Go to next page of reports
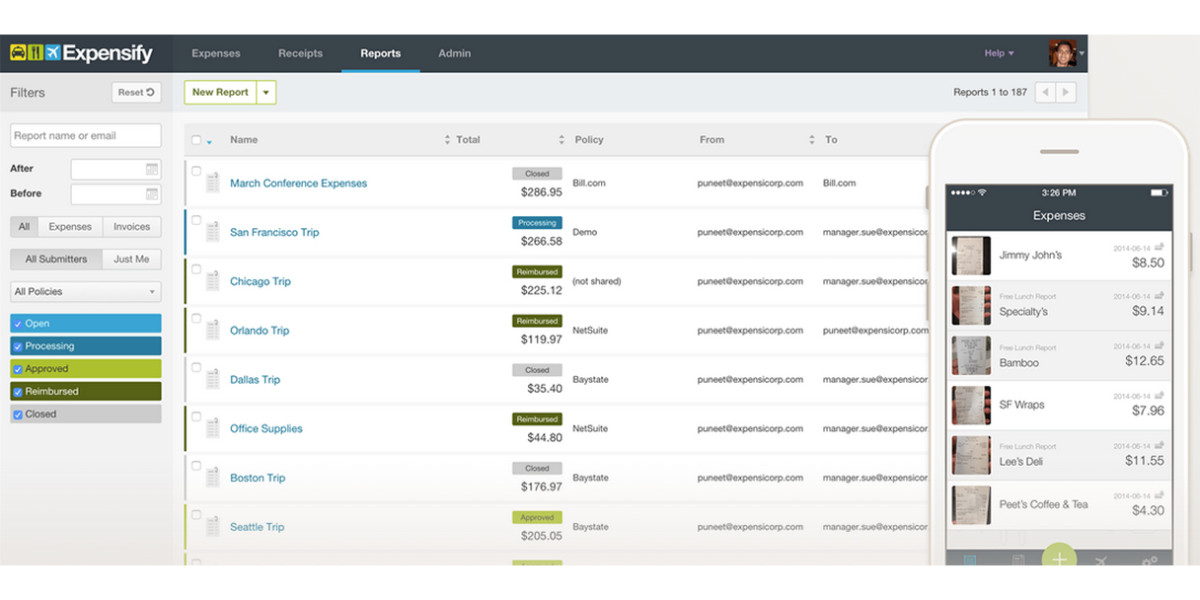1200x600 pixels. click(x=1066, y=92)
